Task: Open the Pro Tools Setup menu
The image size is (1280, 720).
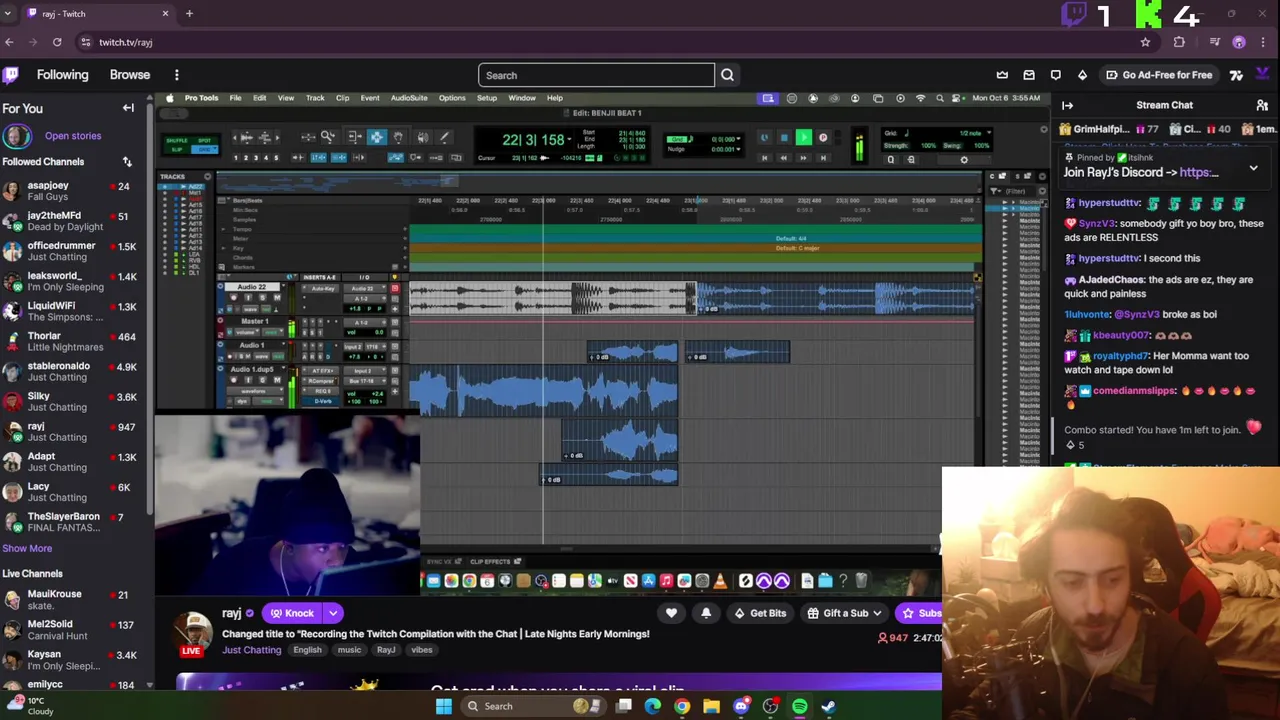Action: click(487, 98)
